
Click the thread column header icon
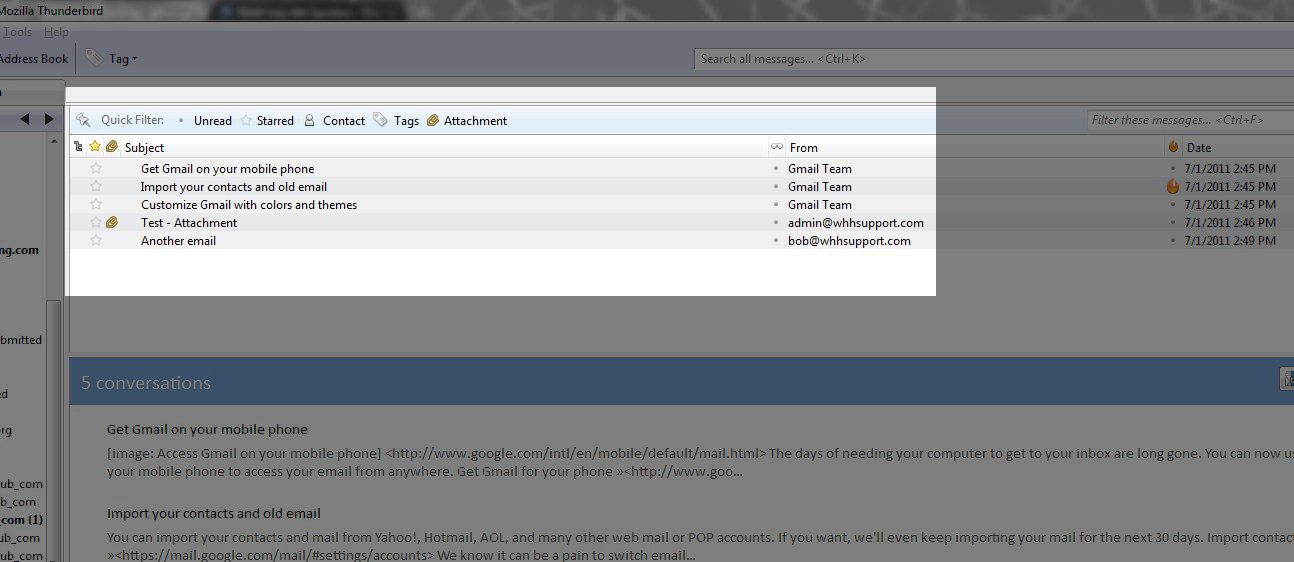[x=79, y=147]
